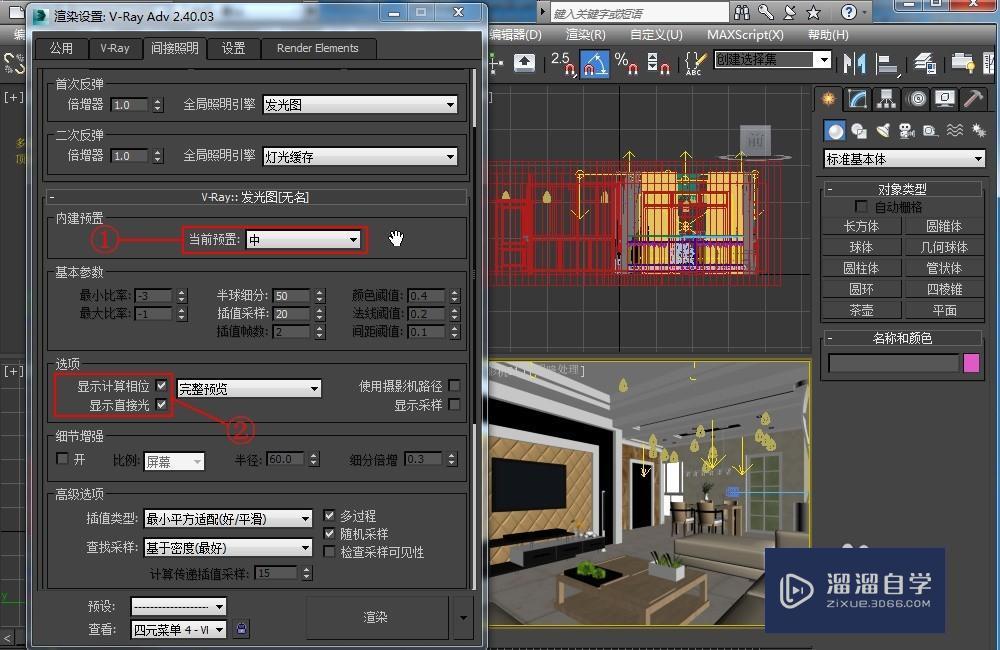Select the Create panel tab icon
Viewport: 1000px width, 650px height.
[x=828, y=100]
